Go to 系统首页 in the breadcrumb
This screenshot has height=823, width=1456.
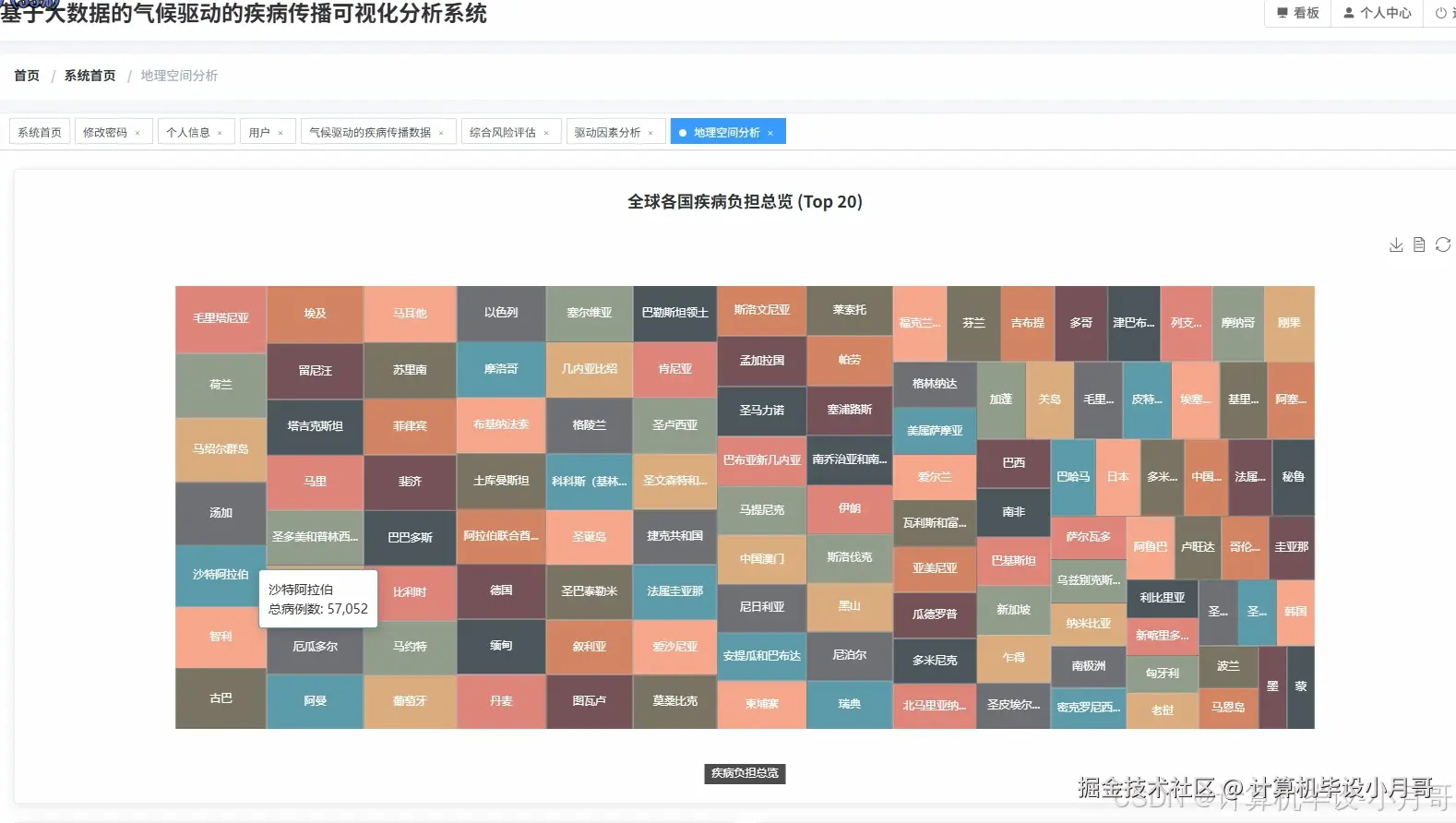[90, 76]
